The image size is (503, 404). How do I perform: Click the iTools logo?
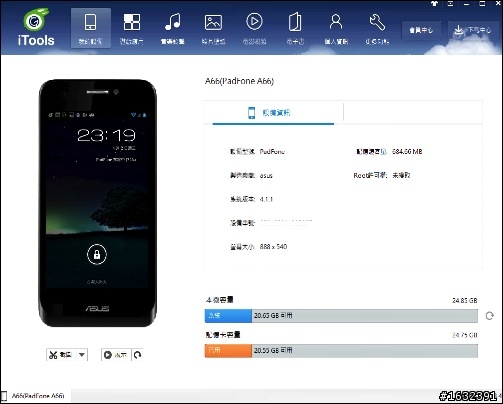tap(36, 28)
